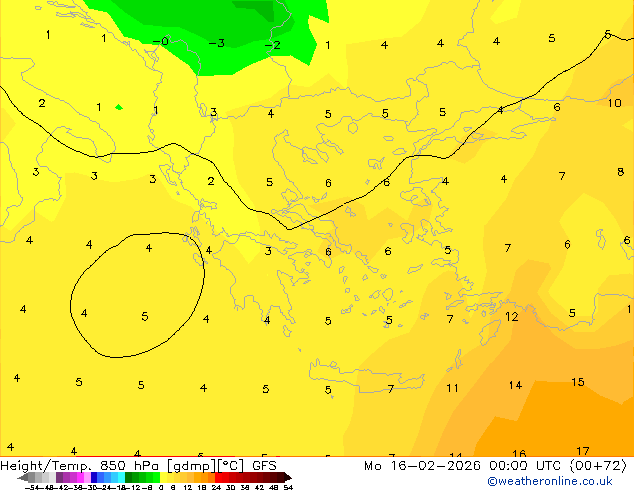Click the legend scale label 54
The image size is (634, 490).
pos(288,487)
